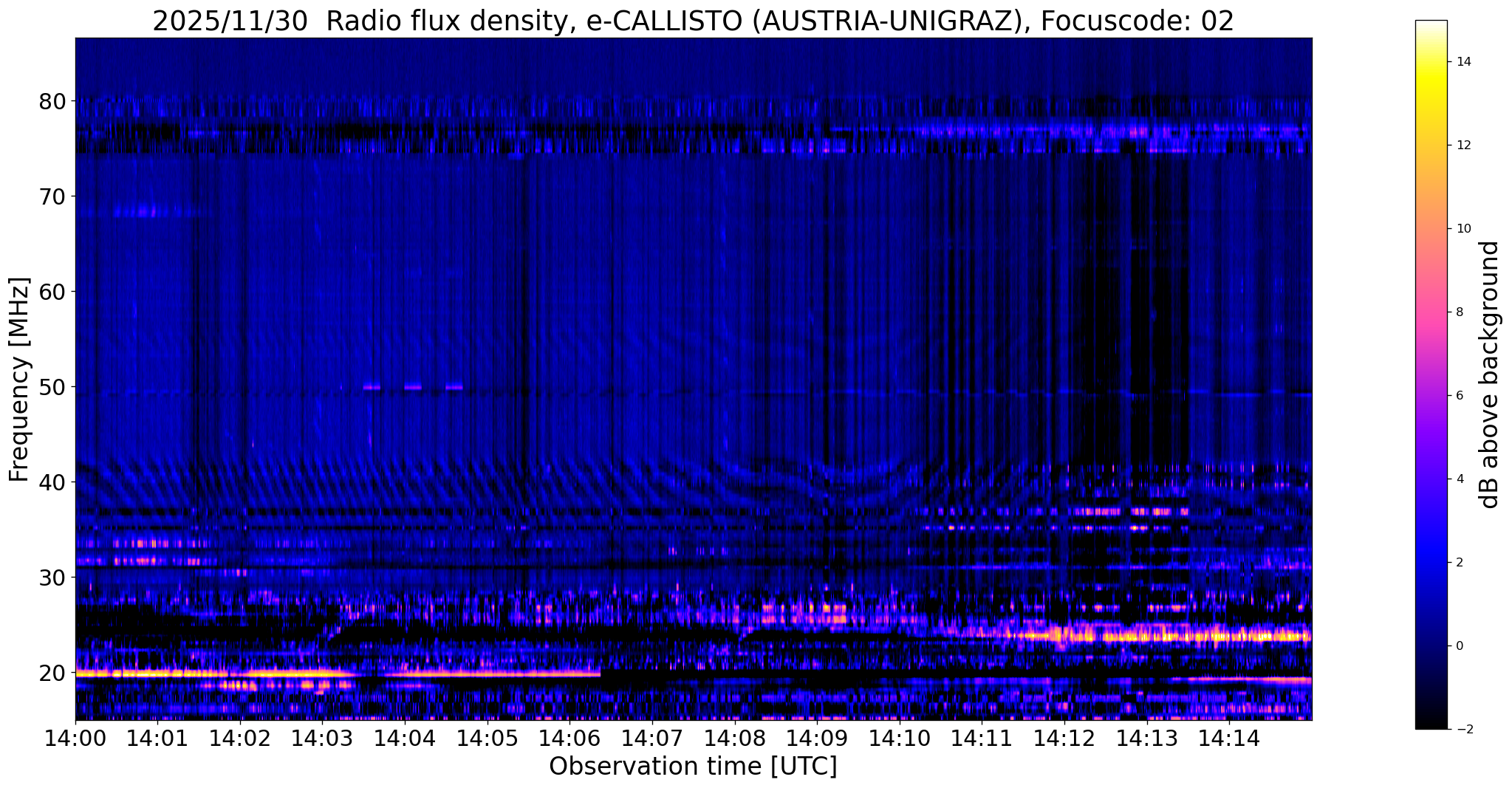
Task: Click the 80 MHz frequency tick label
Action: pos(52,101)
